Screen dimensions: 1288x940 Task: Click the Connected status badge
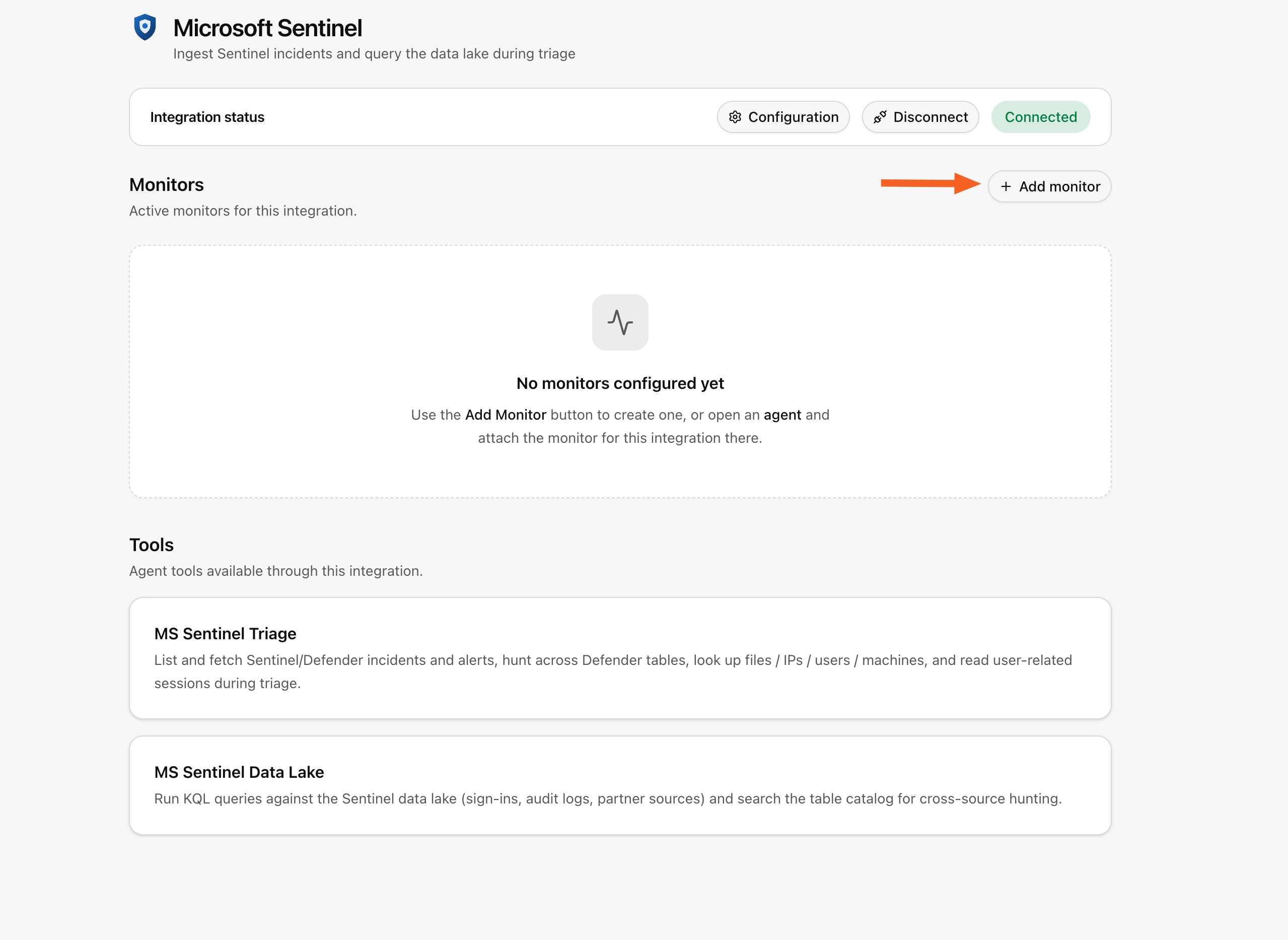click(x=1041, y=117)
